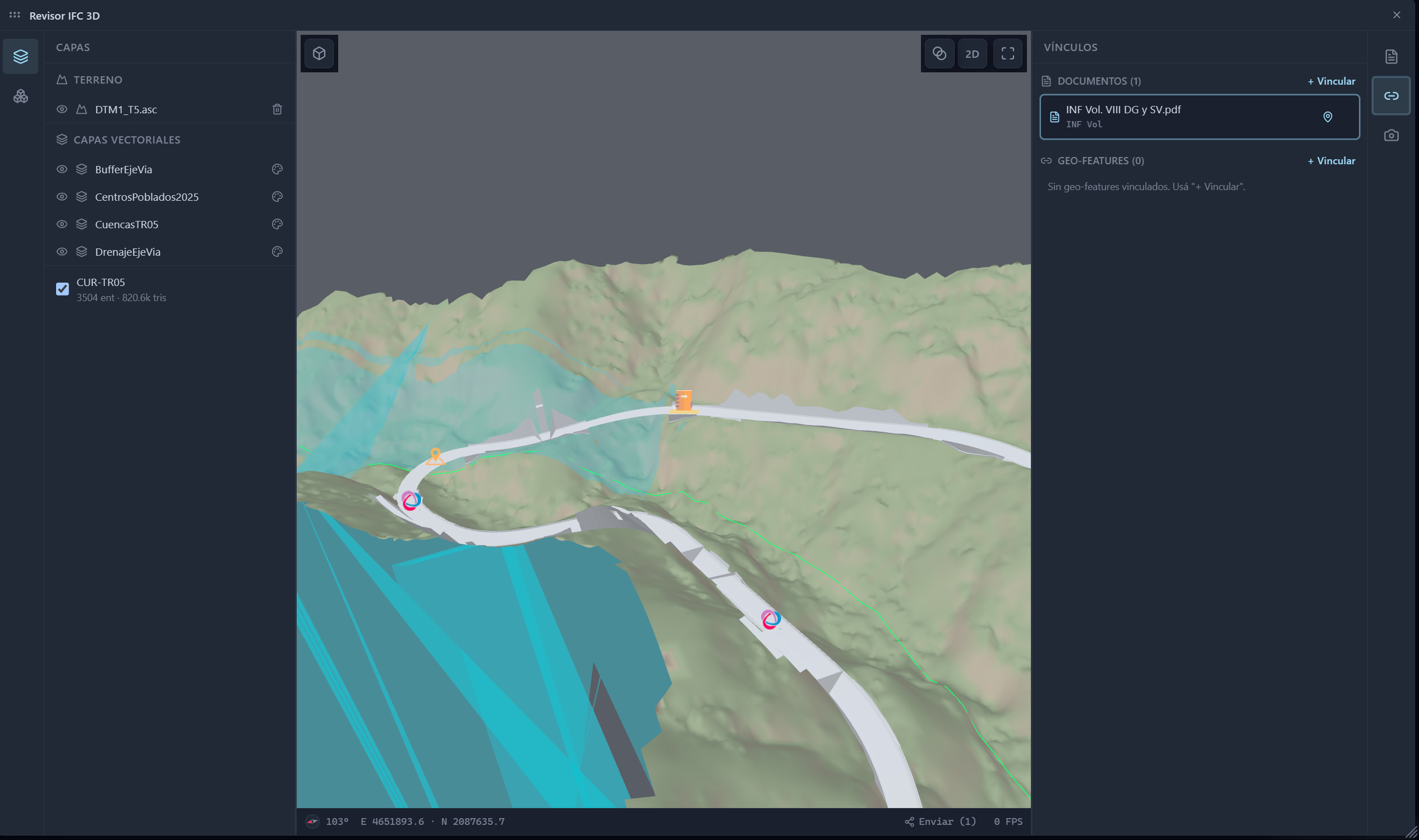Delete the DTM1_T5.asc terrain layer
This screenshot has height=840, width=1419.
point(277,109)
